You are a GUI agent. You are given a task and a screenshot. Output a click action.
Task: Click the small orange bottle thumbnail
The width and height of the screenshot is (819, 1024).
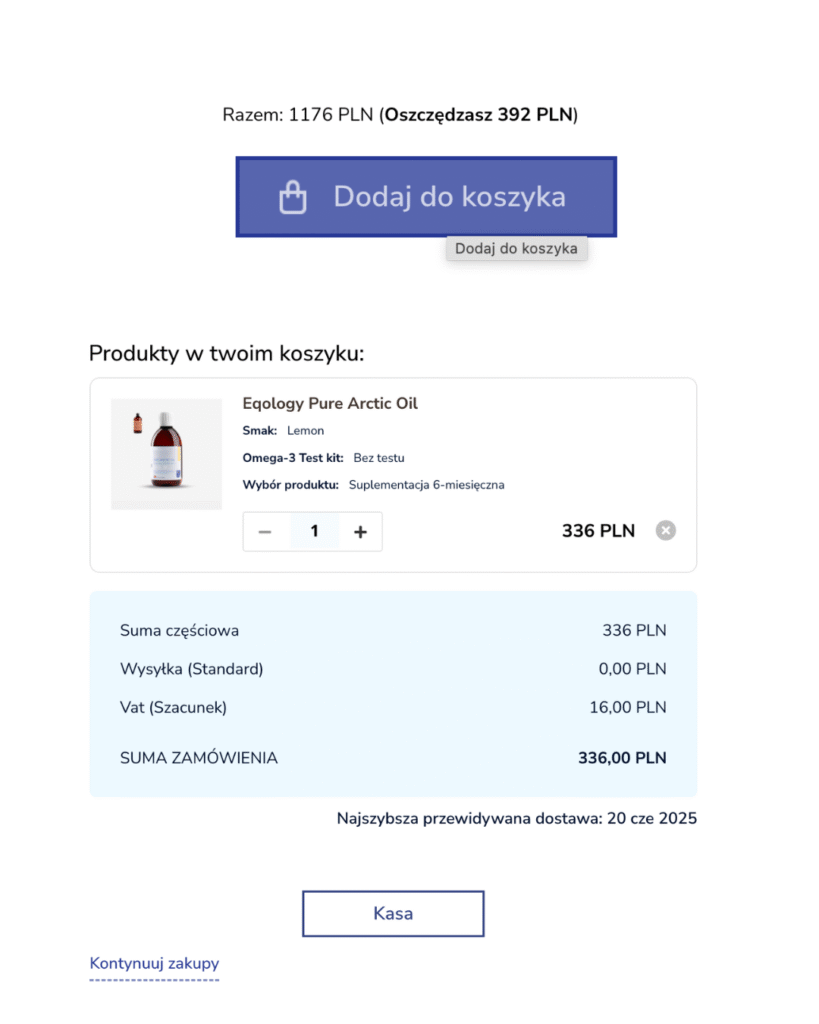tap(138, 424)
